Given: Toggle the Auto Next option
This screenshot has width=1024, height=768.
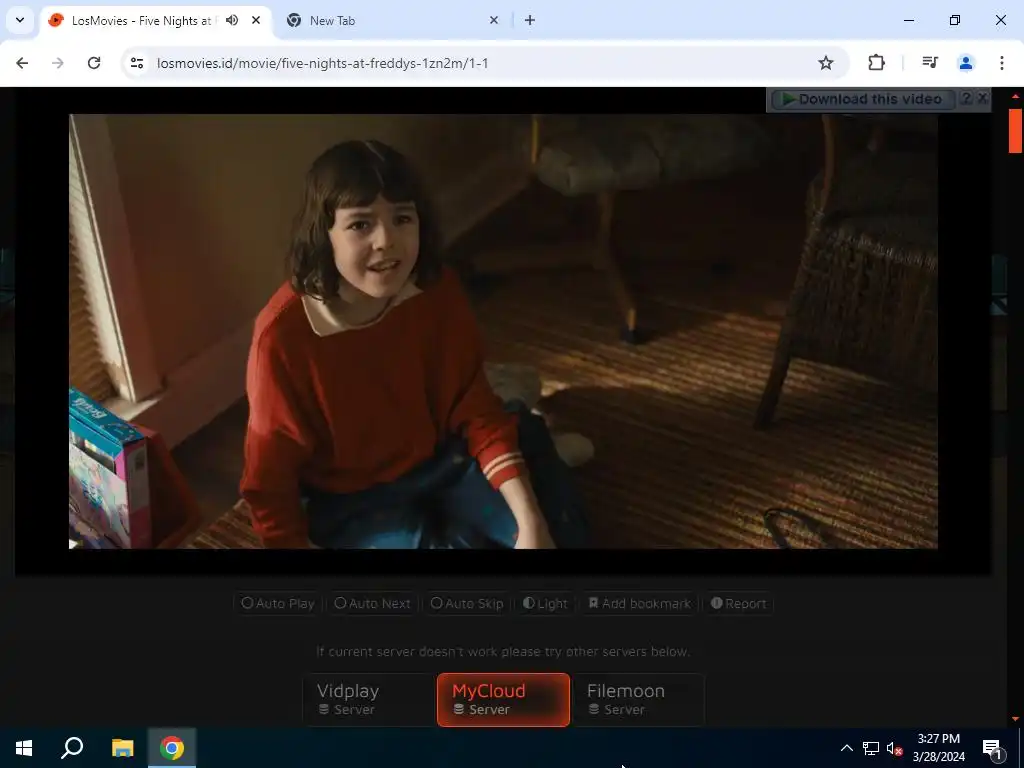Looking at the screenshot, I should [x=373, y=603].
